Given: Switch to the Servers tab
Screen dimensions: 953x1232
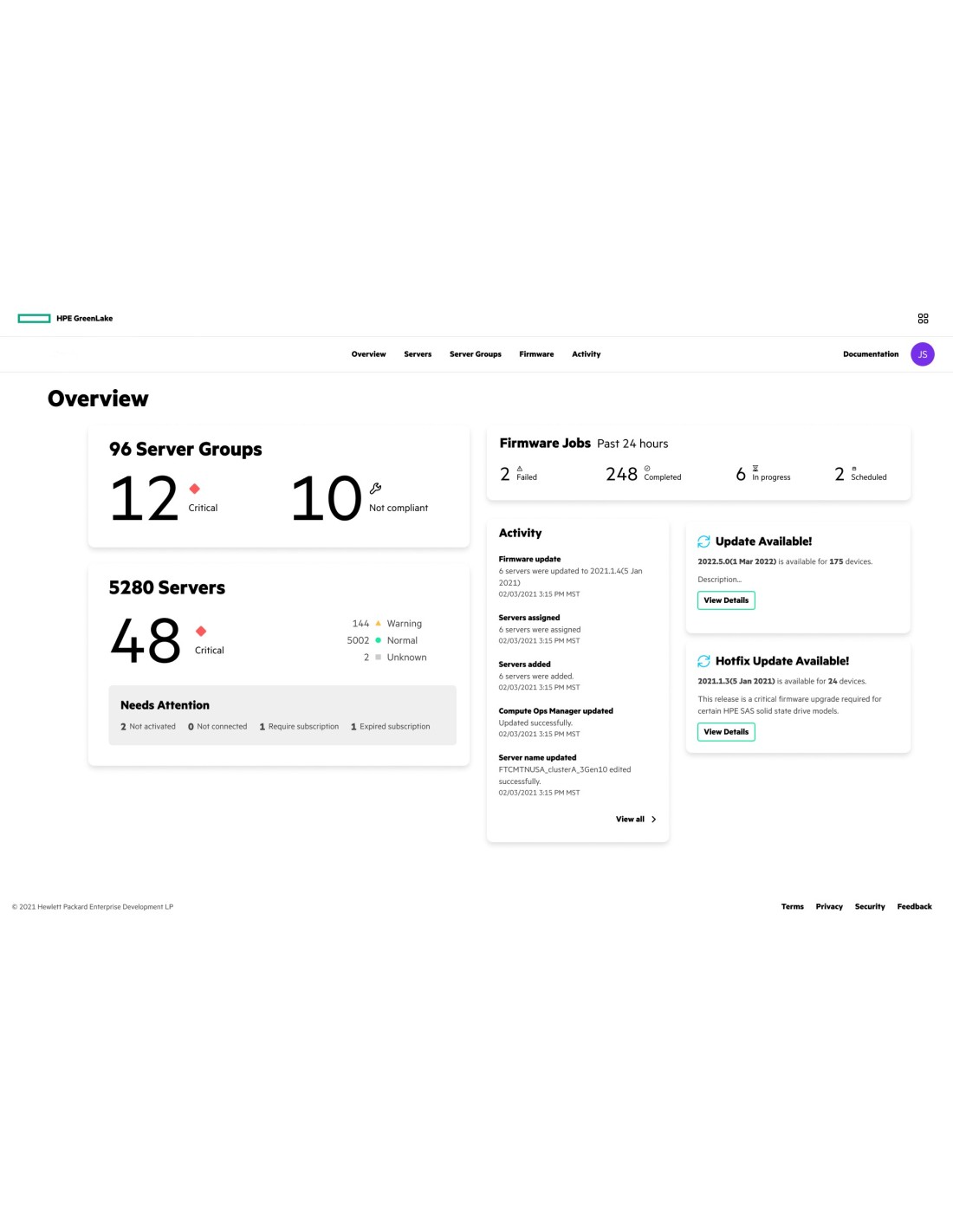Looking at the screenshot, I should (418, 354).
